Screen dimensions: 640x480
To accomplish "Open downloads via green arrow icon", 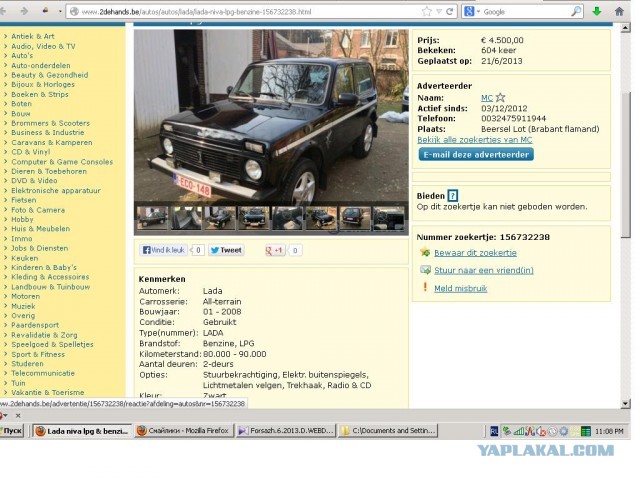I will [598, 12].
